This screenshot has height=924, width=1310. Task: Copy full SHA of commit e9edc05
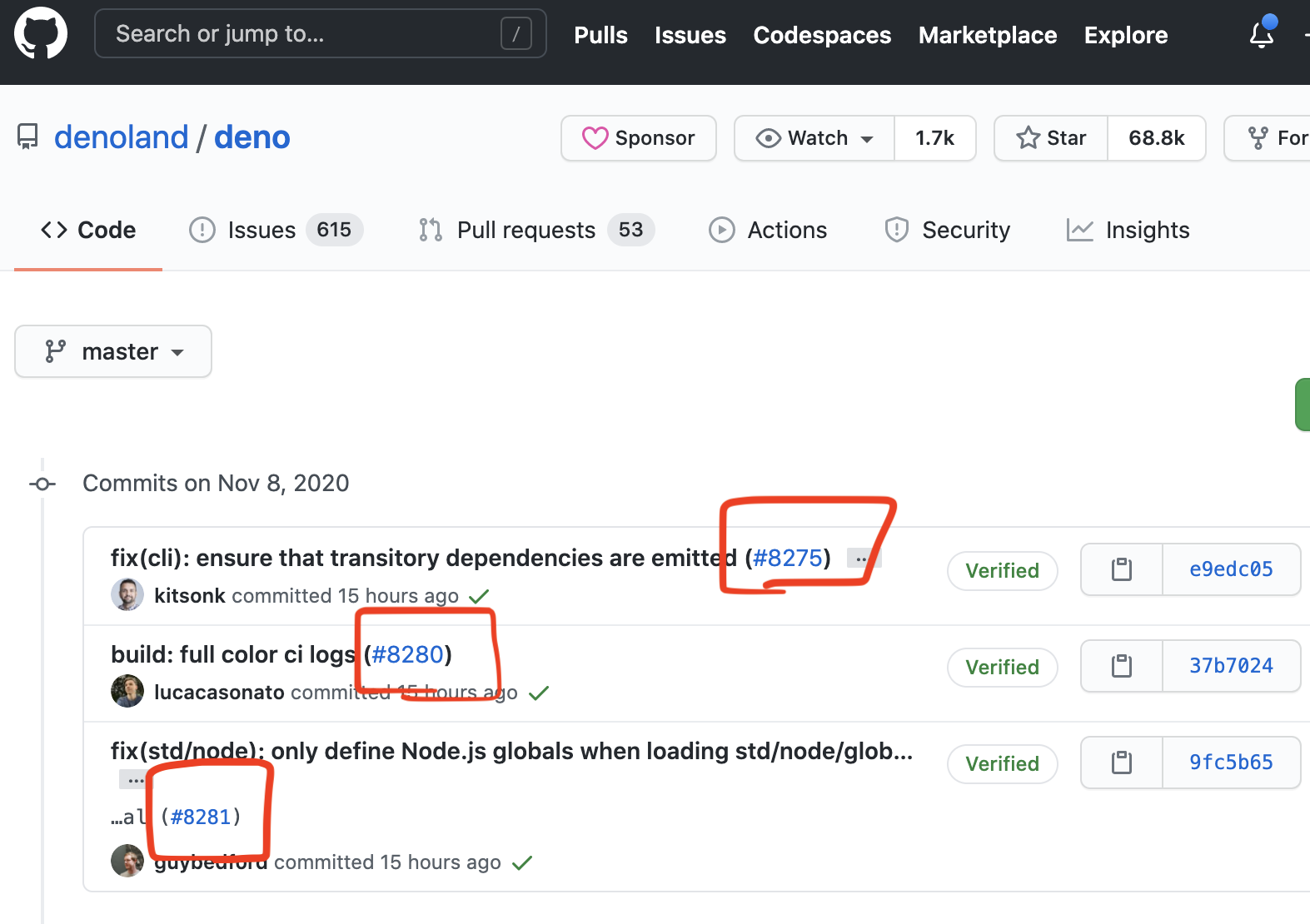[1122, 569]
